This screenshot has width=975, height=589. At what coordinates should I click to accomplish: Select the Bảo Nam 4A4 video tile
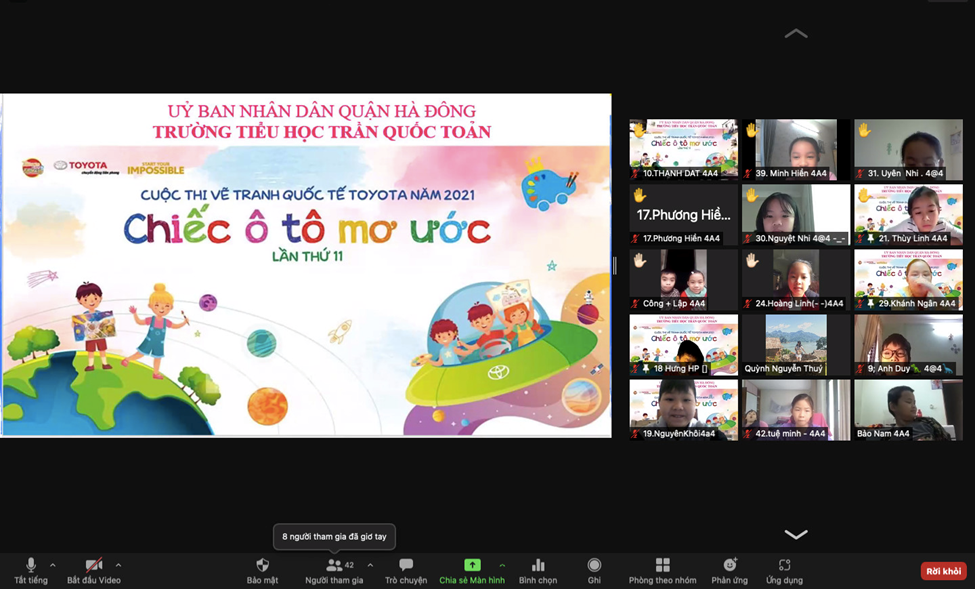click(908, 410)
